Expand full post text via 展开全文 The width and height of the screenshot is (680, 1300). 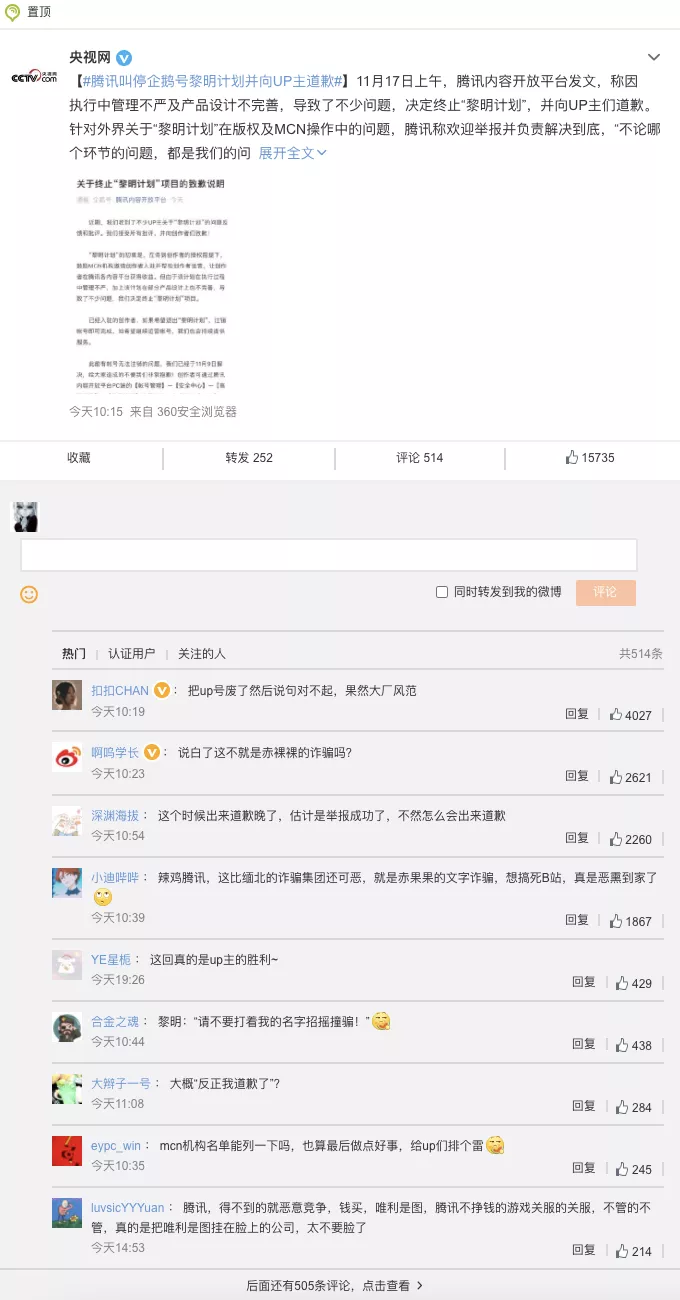pos(292,153)
